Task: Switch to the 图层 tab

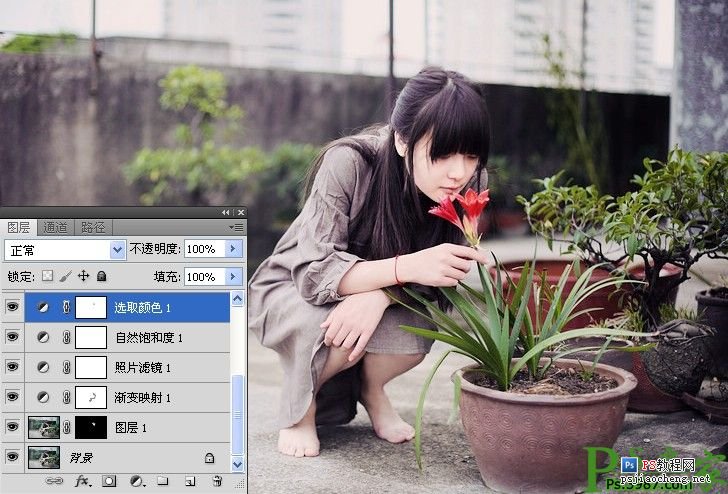Action: [x=19, y=228]
